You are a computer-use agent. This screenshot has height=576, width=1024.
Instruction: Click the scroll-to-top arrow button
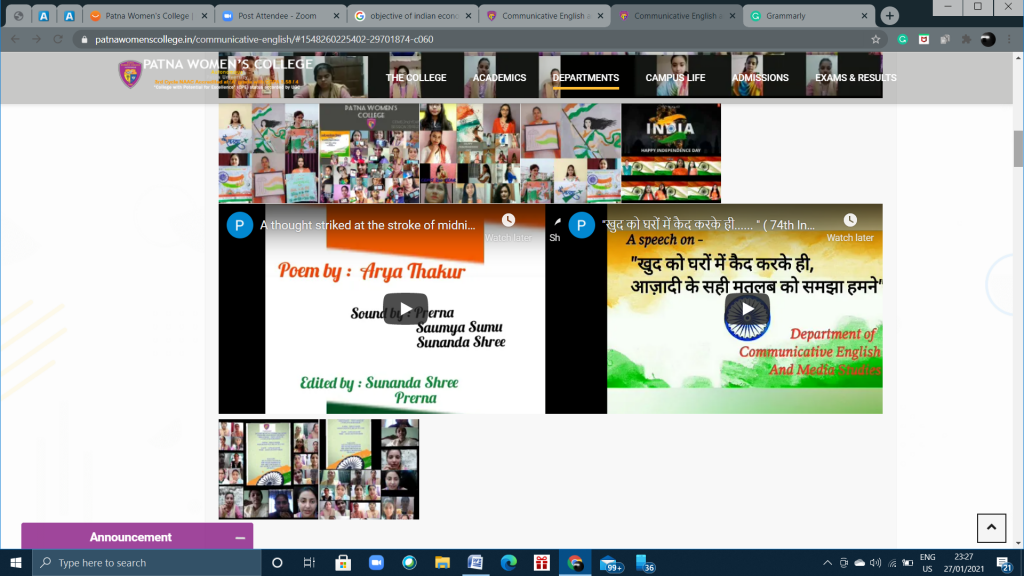[990, 528]
